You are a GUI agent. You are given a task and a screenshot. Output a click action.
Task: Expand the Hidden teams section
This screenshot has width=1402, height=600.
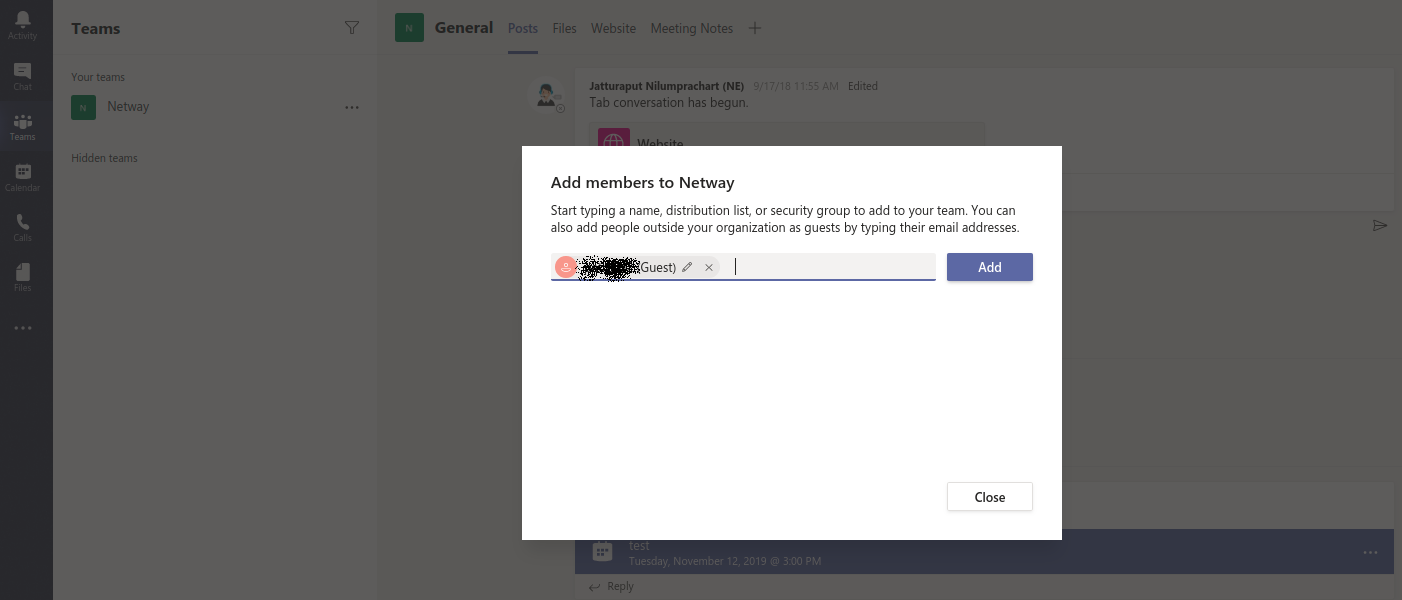point(104,158)
